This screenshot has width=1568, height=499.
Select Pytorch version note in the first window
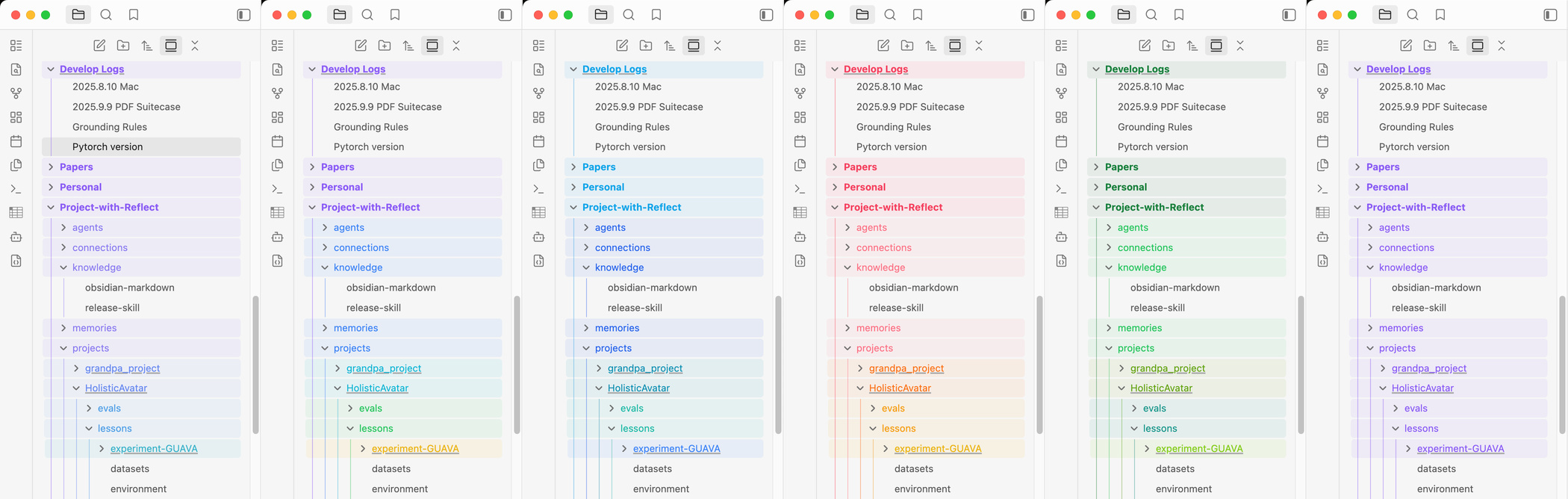[142, 146]
